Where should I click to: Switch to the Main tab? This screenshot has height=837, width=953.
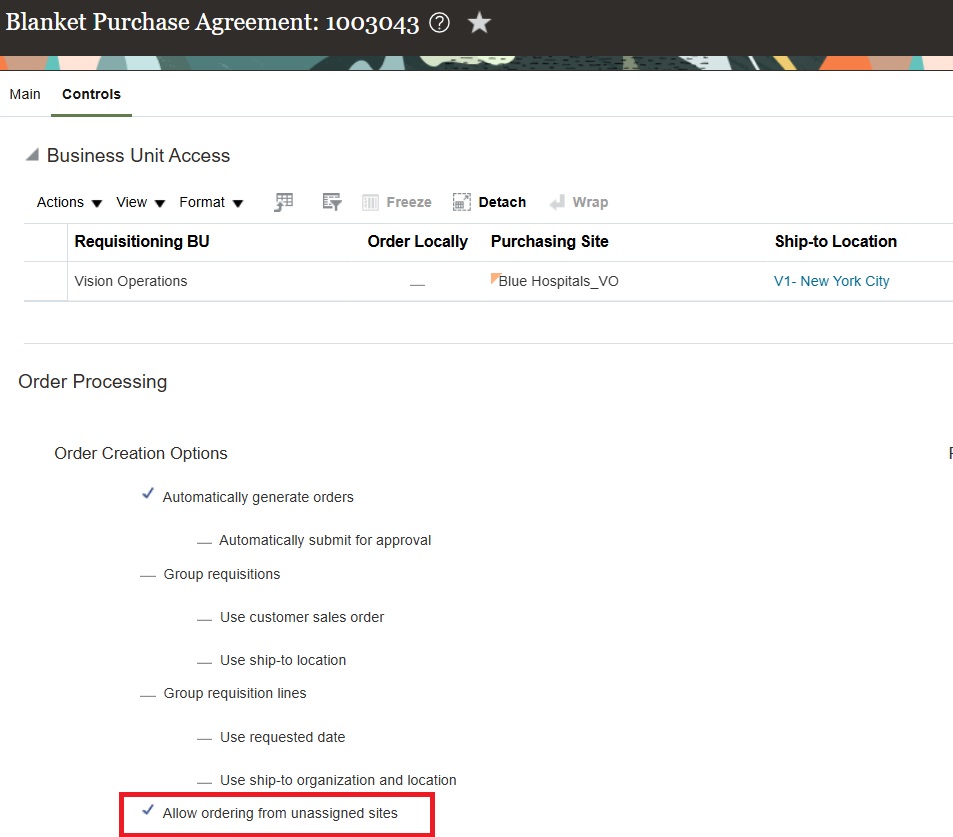(x=24, y=94)
